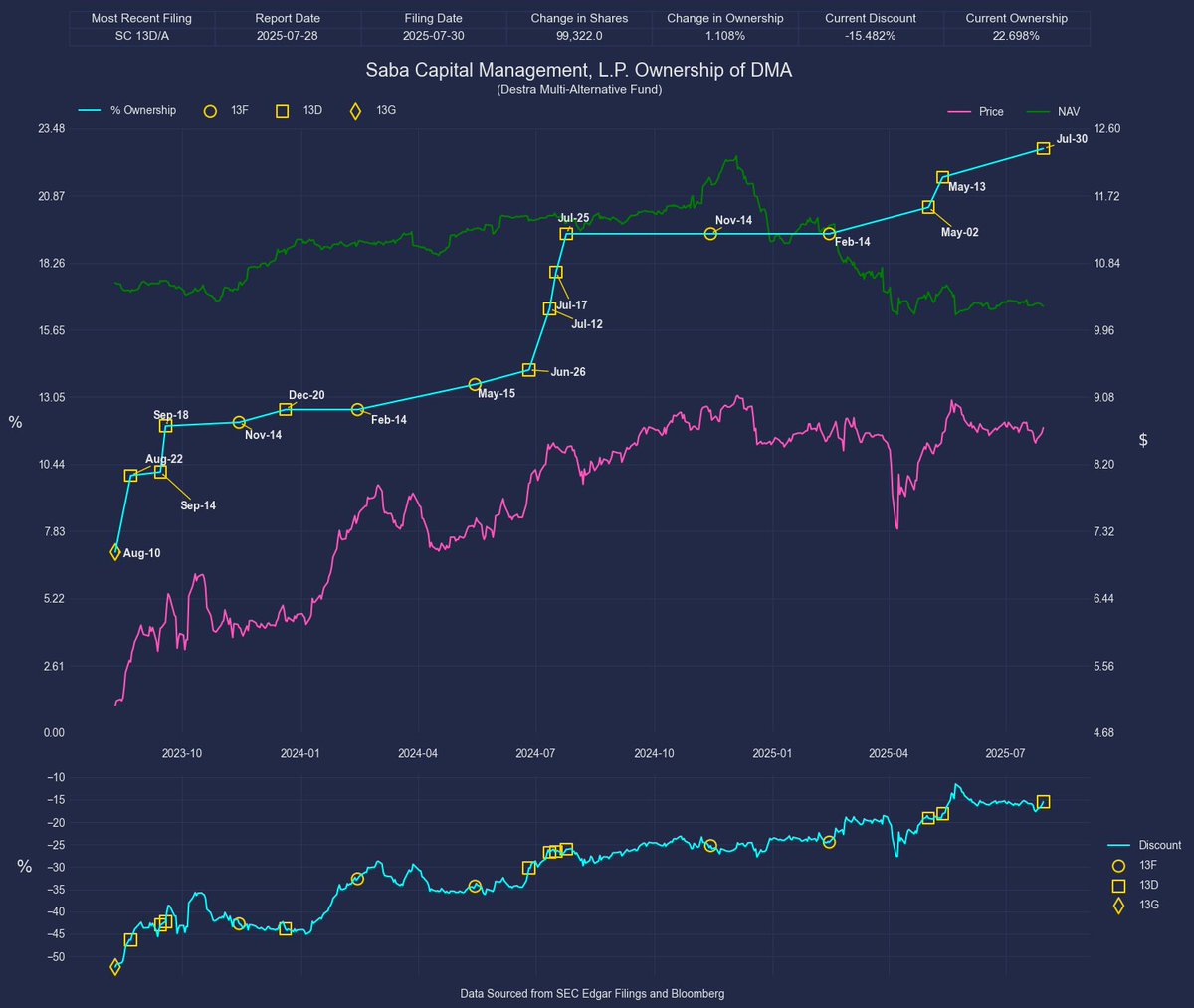
Task: Select the May-13 square filing marker
Action: tap(942, 178)
